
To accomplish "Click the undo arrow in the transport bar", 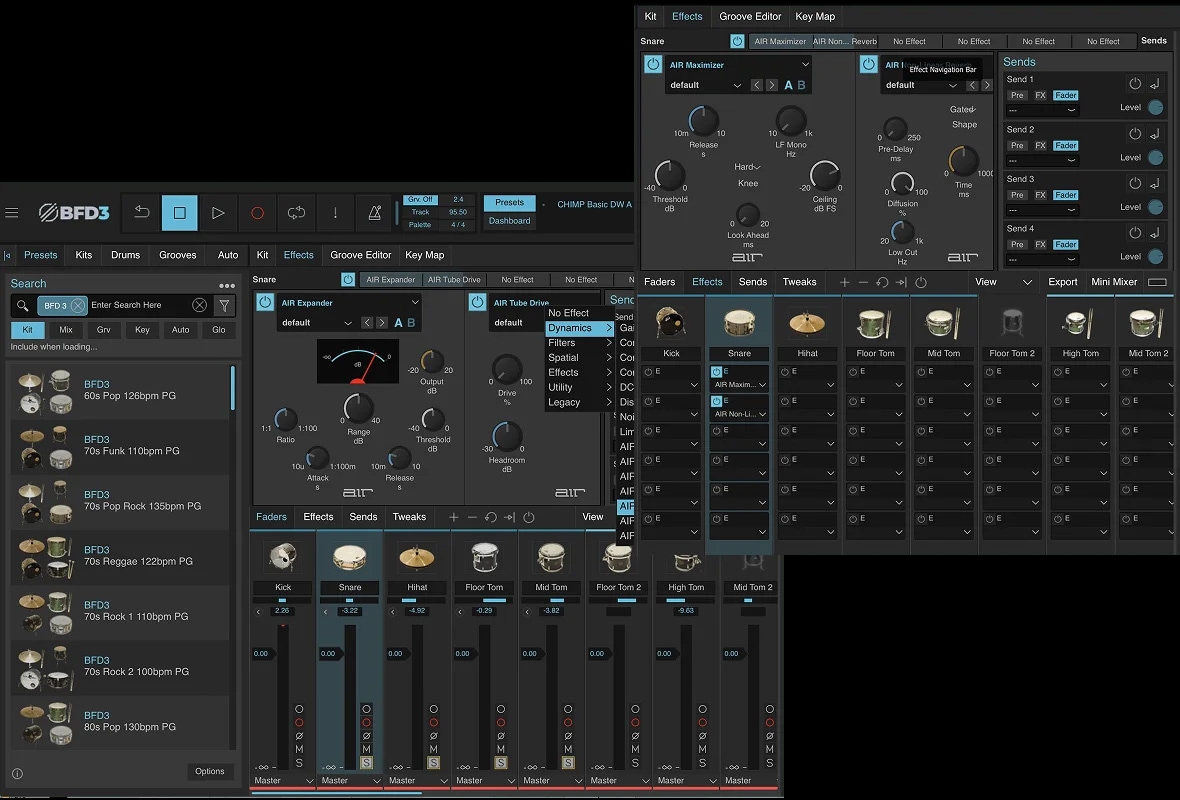I will pyautogui.click(x=141, y=213).
